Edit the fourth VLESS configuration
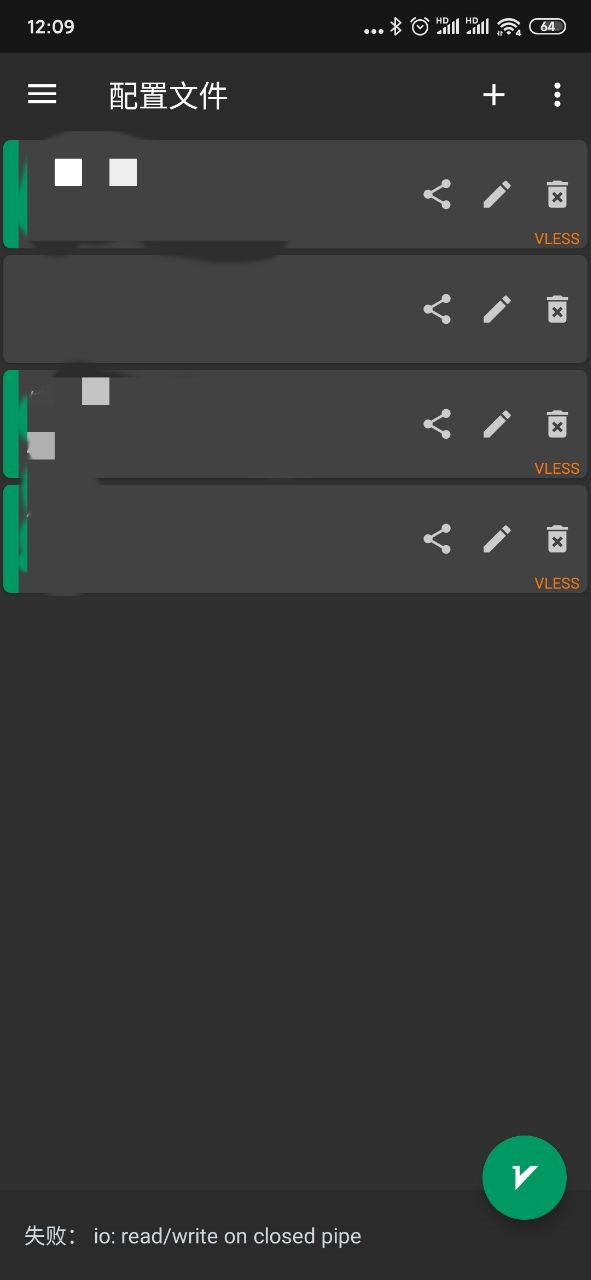591x1280 pixels. click(x=497, y=539)
